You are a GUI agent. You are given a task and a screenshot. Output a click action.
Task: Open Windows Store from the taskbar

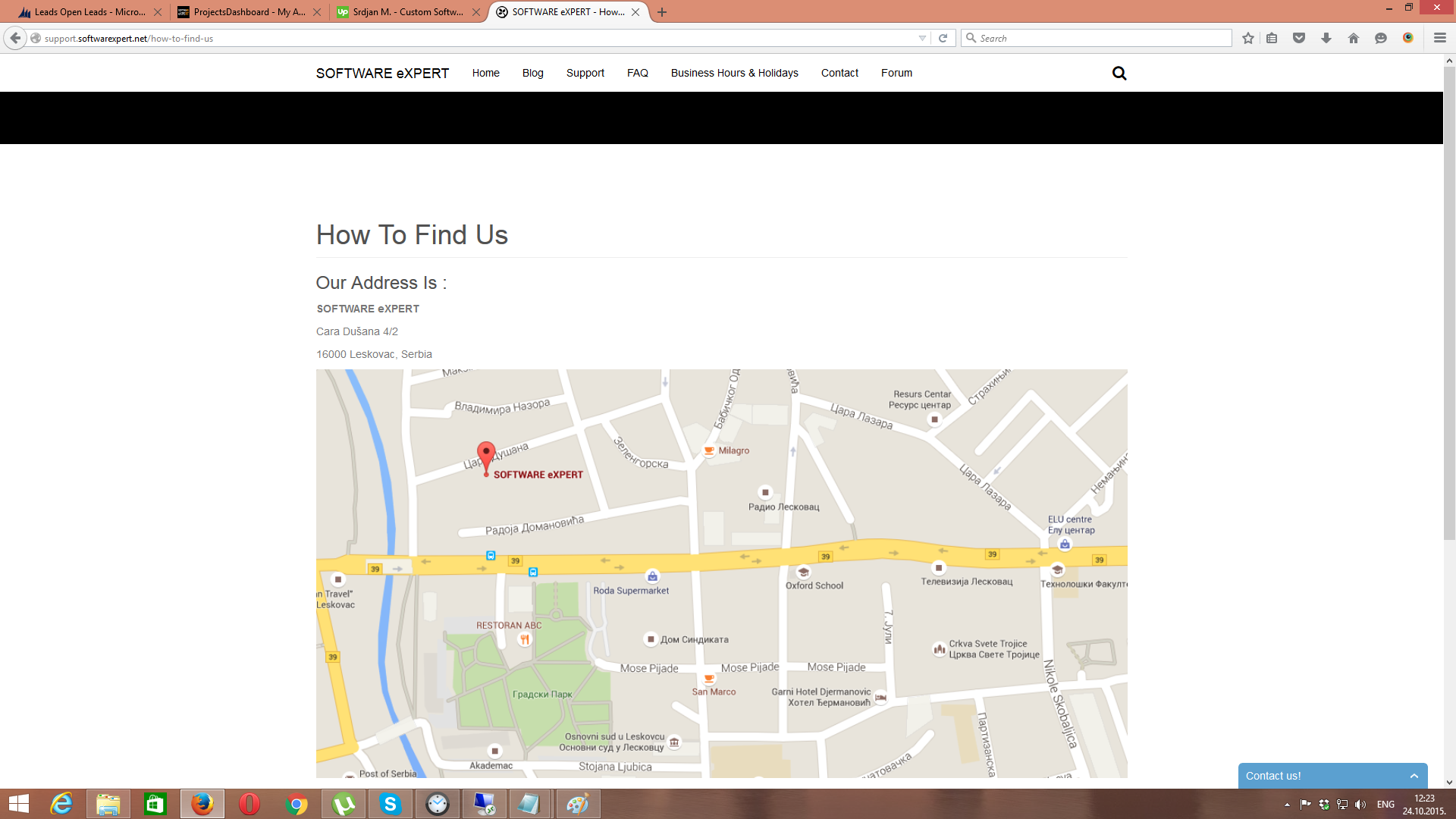pos(155,804)
